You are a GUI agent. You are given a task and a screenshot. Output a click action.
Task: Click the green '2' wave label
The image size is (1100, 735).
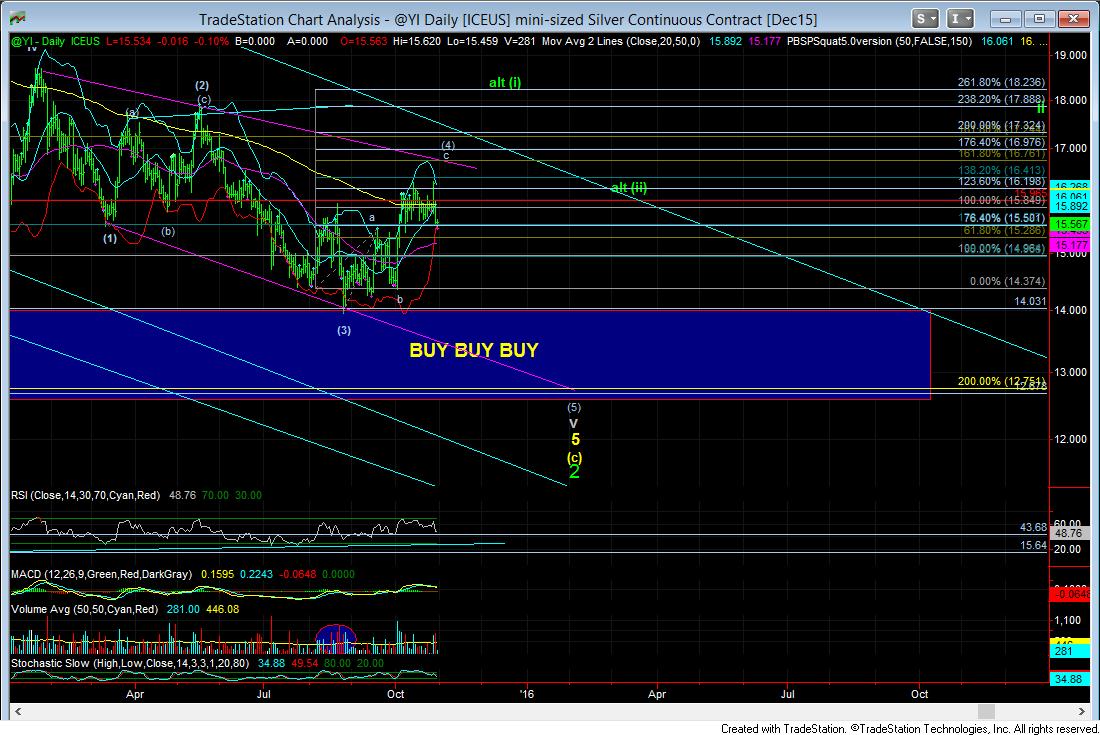point(574,472)
